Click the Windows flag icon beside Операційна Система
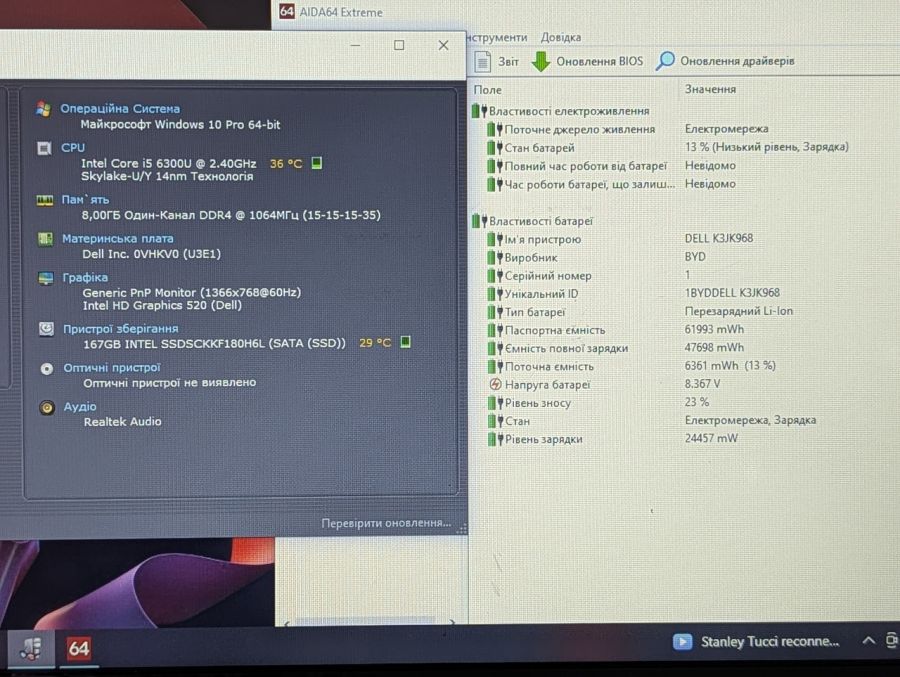The height and width of the screenshot is (677, 900). (x=43, y=109)
